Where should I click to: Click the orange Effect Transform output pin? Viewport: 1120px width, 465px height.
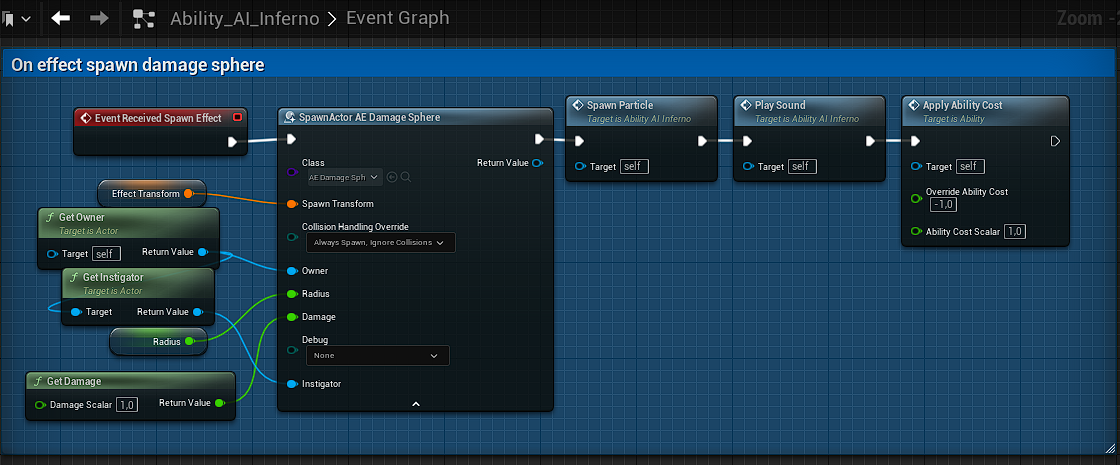[x=189, y=193]
